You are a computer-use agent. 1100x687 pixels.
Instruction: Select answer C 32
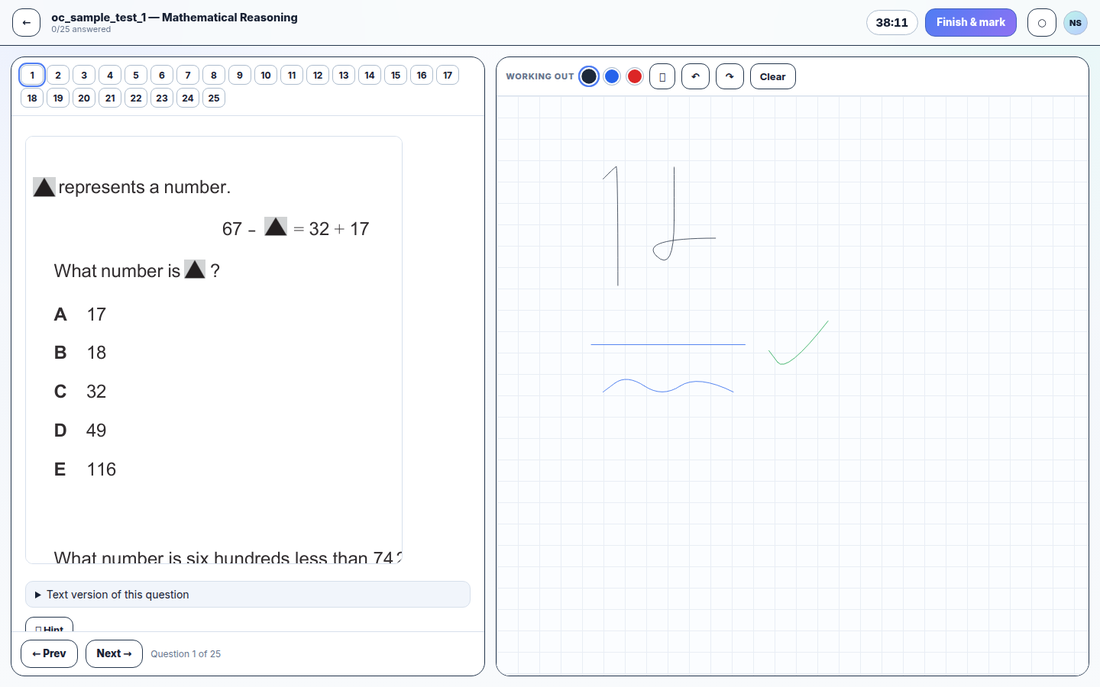point(80,392)
